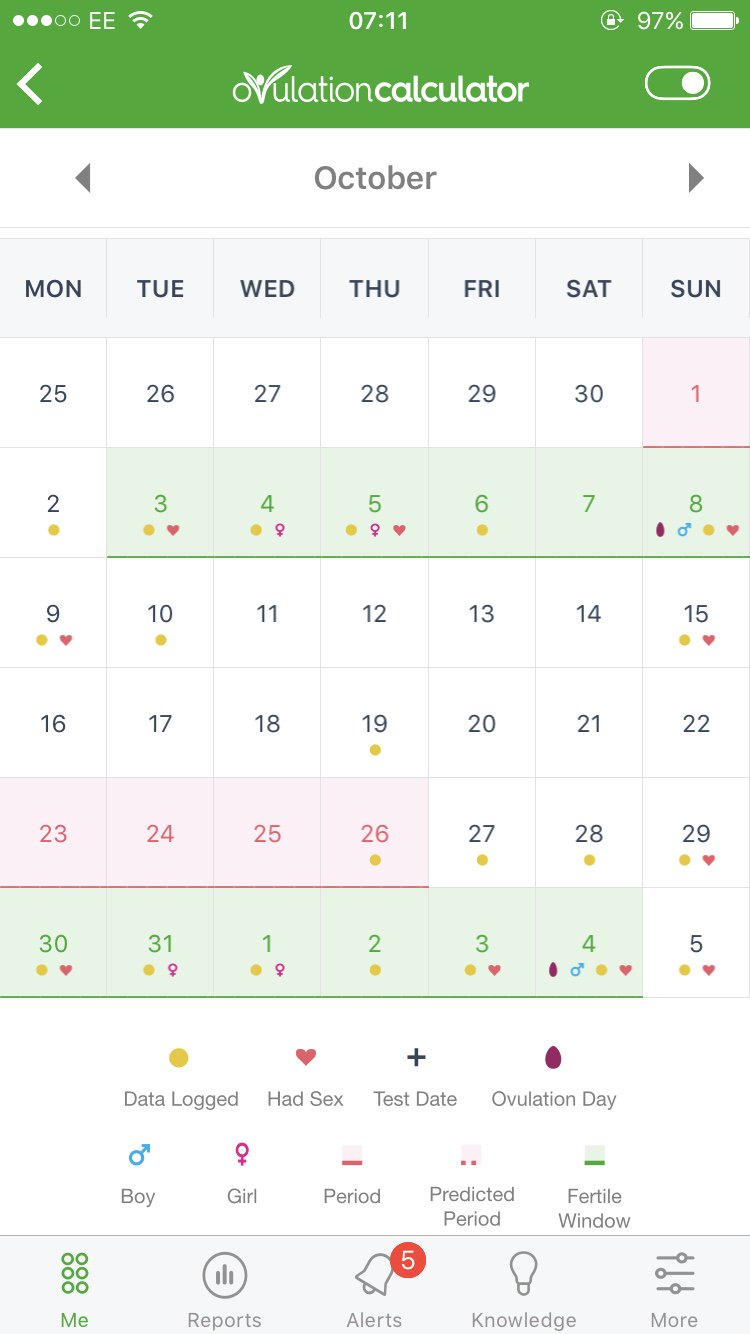Advance to next month with right arrow
750x1334 pixels.
point(696,178)
